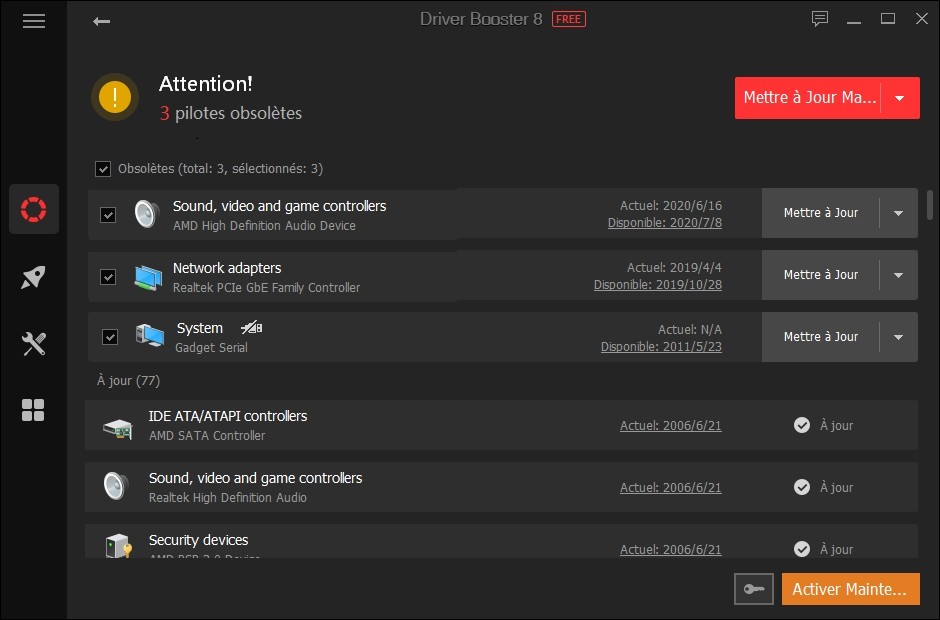Click the Security devices icon
The image size is (940, 620).
tap(119, 545)
